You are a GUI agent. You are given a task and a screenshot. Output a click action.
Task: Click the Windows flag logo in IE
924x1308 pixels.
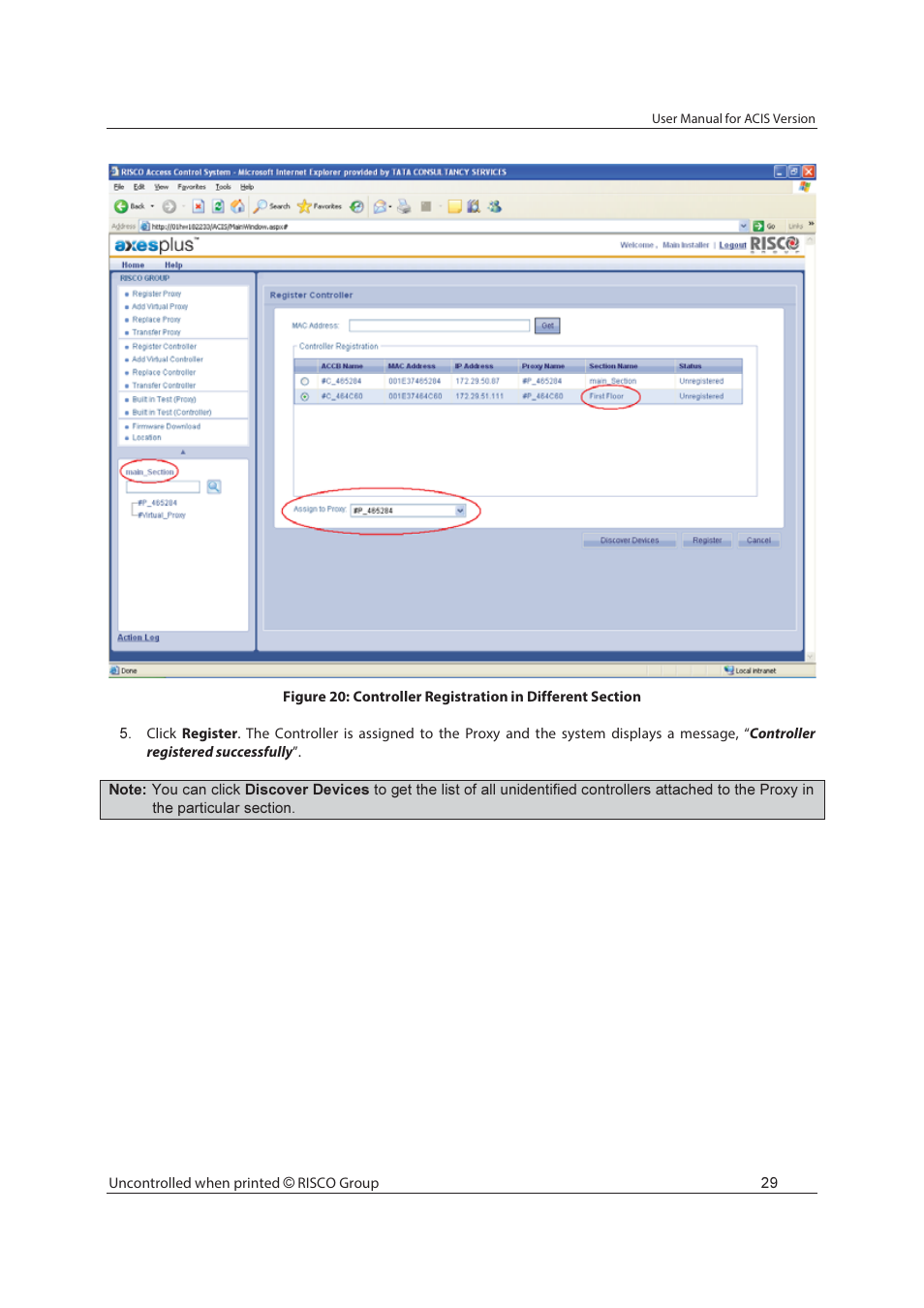coord(804,187)
